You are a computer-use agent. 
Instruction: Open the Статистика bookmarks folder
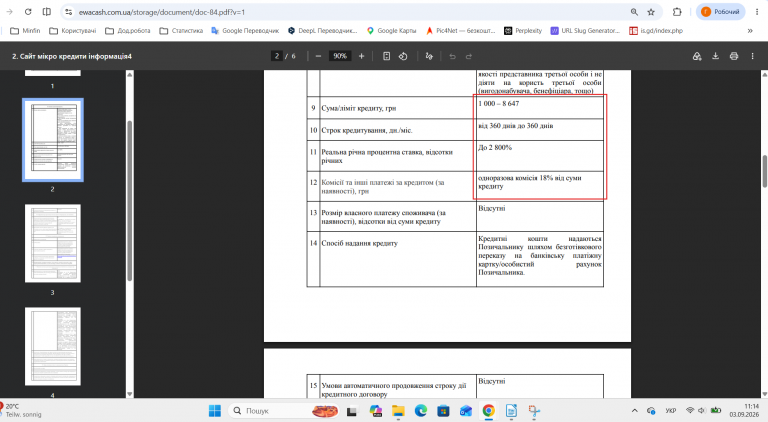(x=181, y=30)
